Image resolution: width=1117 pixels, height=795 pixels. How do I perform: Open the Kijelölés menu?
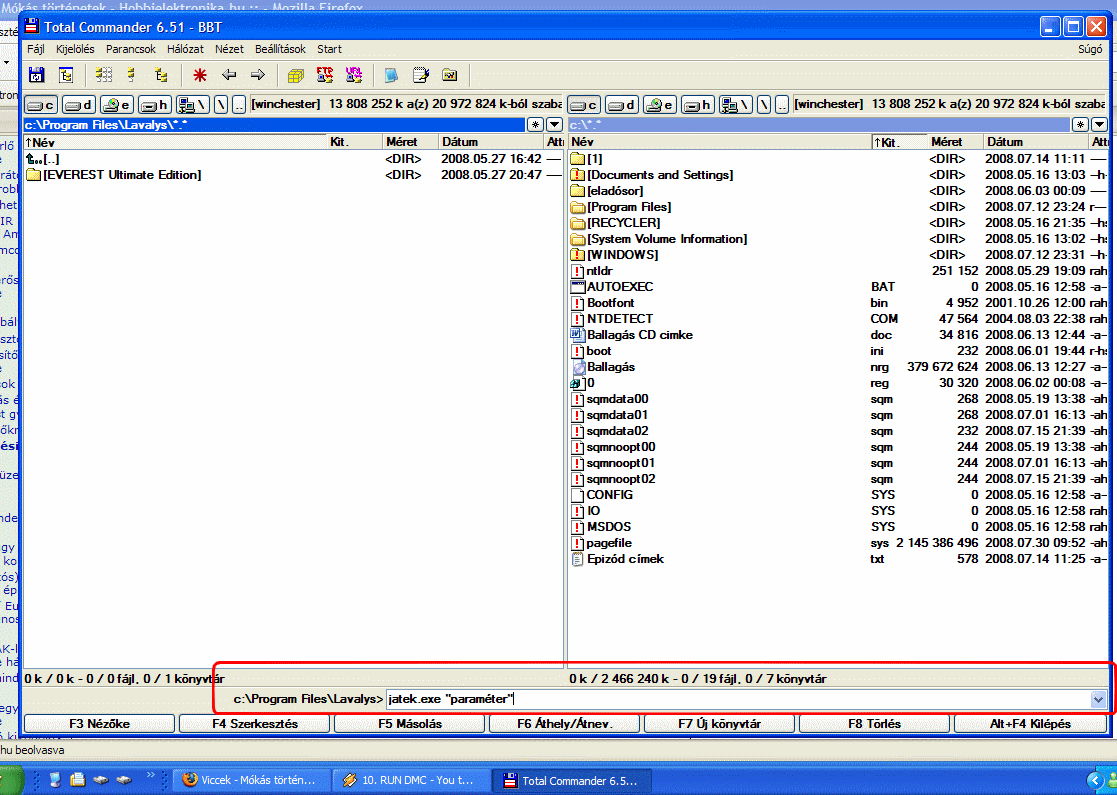(76, 49)
